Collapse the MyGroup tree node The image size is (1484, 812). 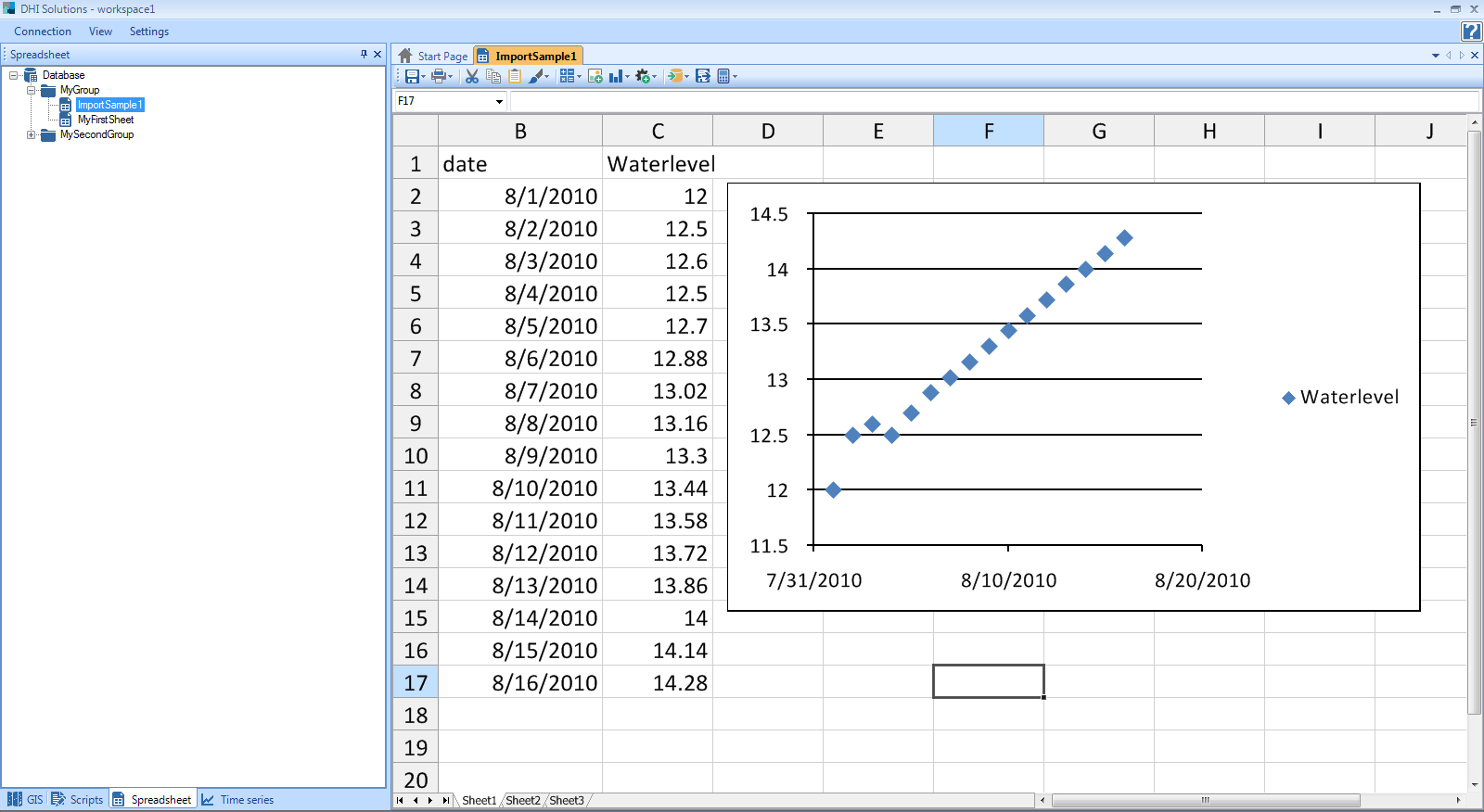(x=31, y=90)
